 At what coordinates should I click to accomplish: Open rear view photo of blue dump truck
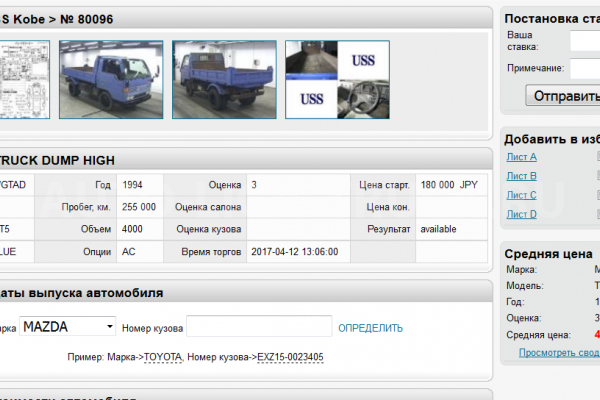[x=224, y=80]
